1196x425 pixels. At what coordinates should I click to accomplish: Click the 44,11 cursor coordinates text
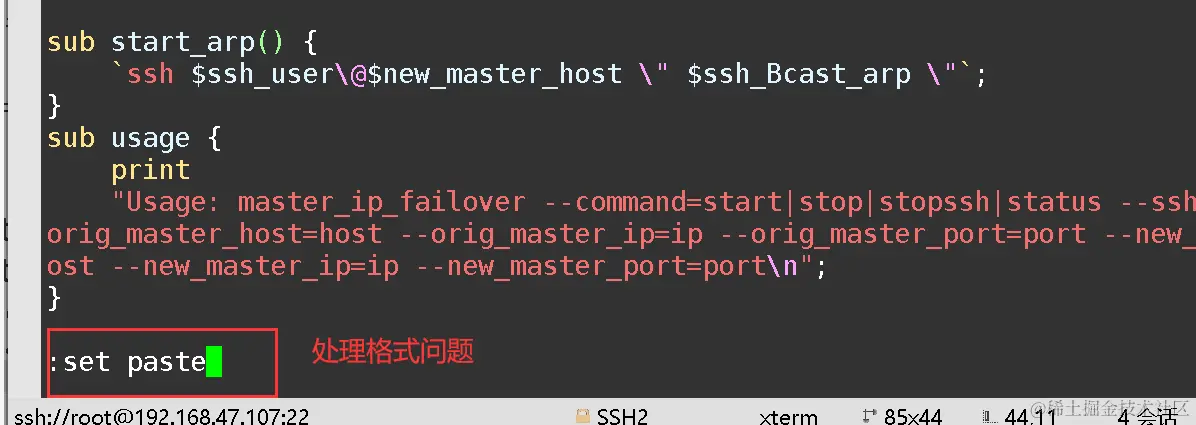coord(1030,417)
